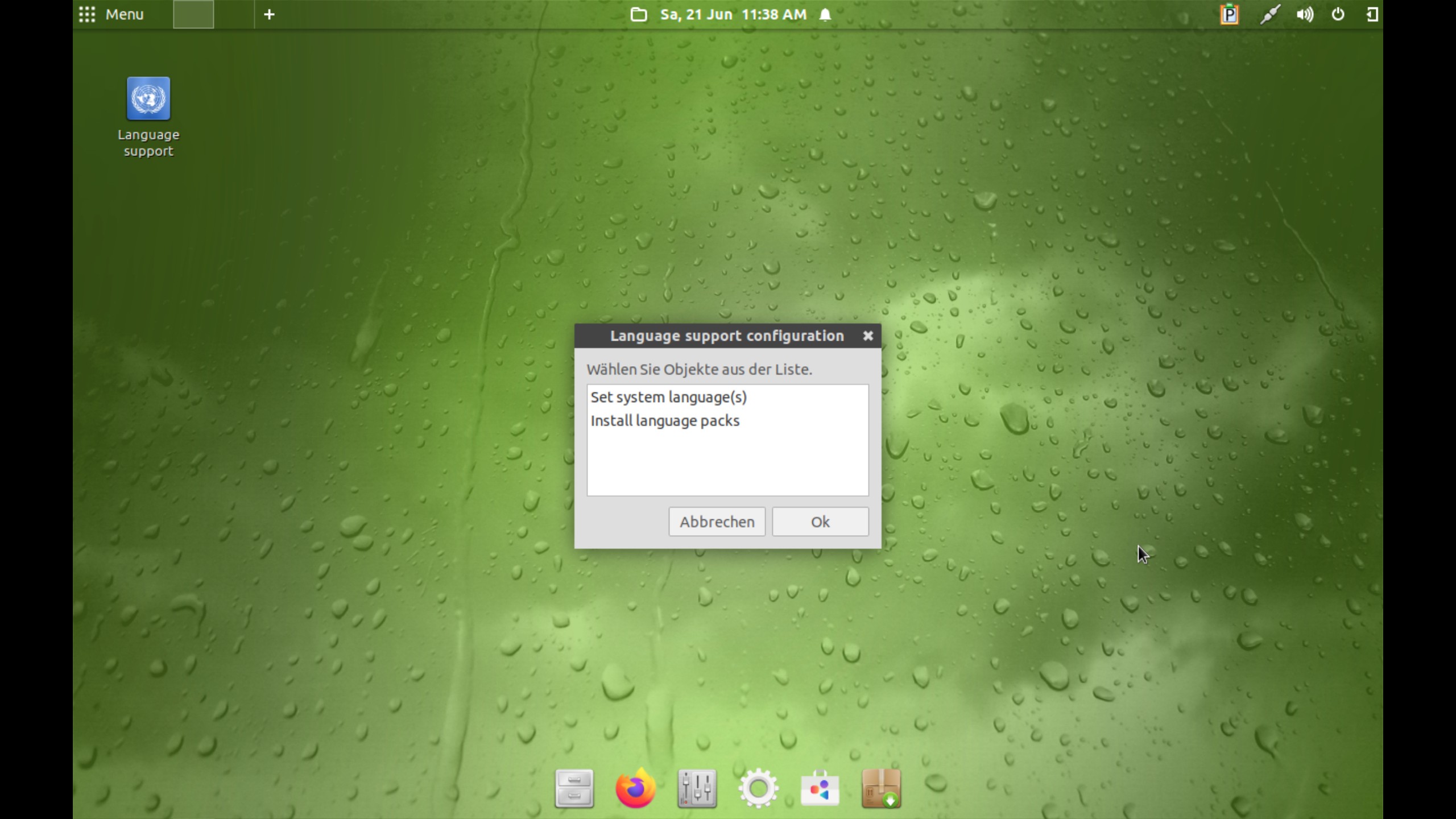Image resolution: width=1456 pixels, height=819 pixels.
Task: Open the settings gear in dock
Action: point(758,788)
